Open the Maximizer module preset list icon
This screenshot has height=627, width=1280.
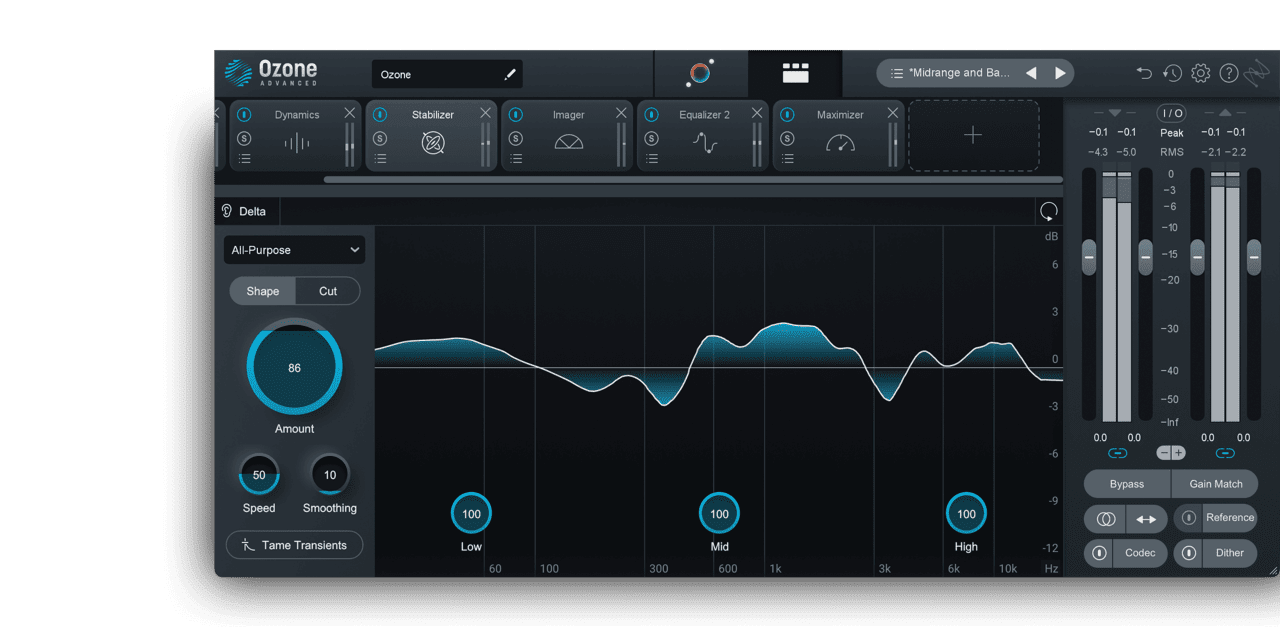(x=788, y=158)
